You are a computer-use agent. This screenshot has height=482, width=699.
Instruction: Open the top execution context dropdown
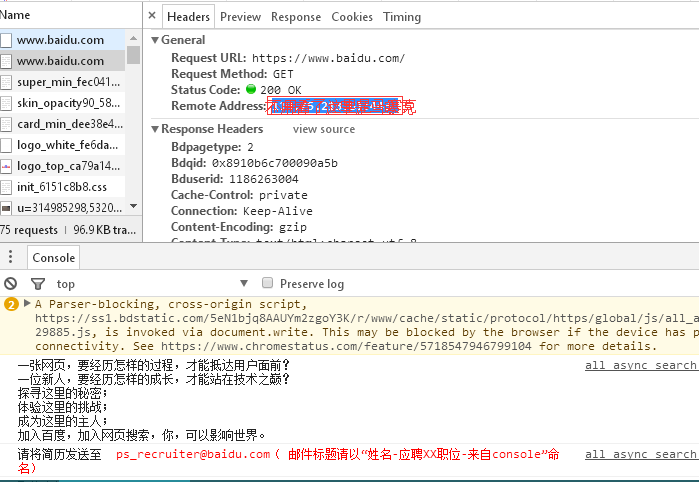[x=152, y=284]
